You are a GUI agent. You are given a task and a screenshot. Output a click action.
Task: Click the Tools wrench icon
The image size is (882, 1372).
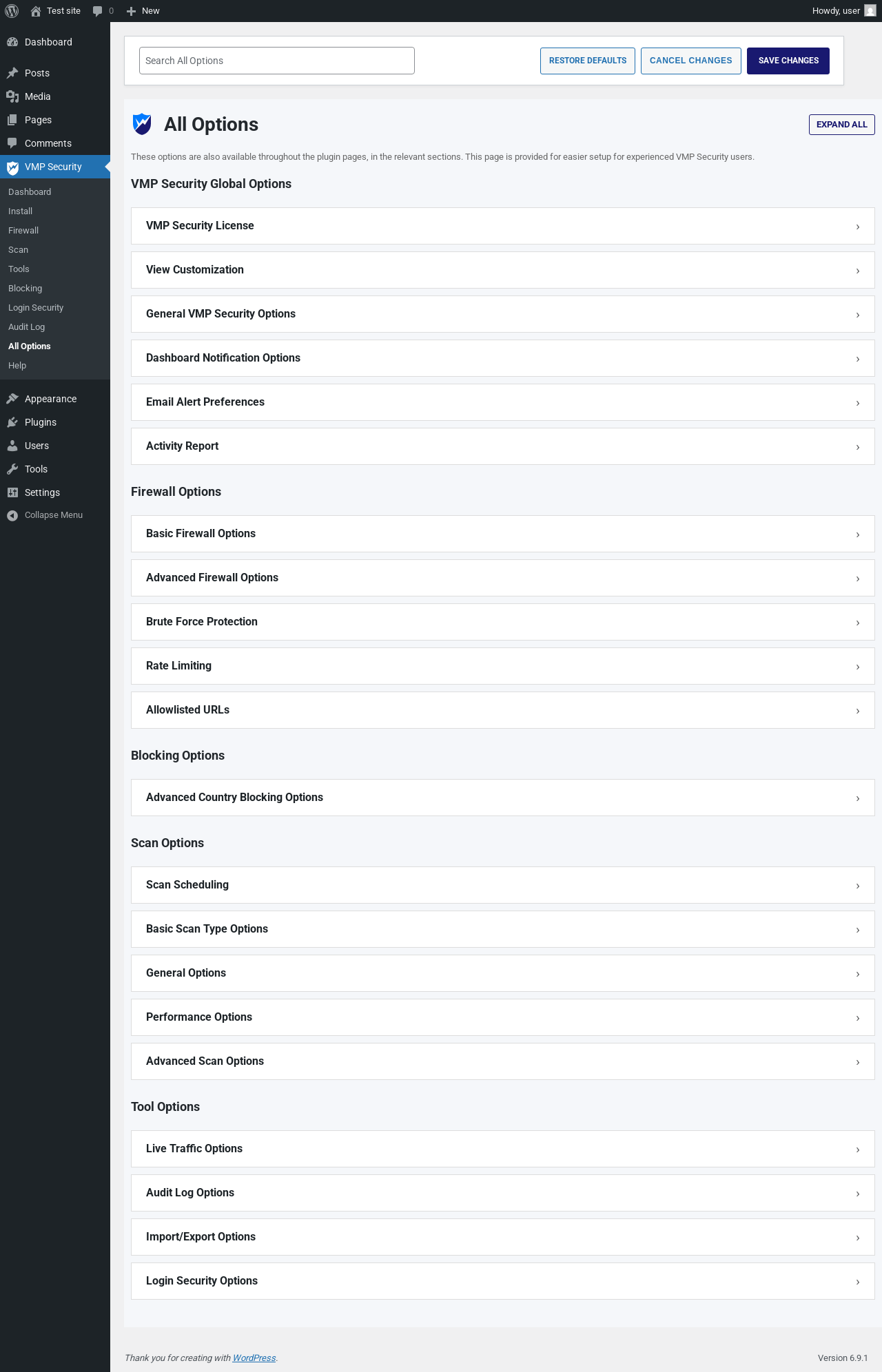pyautogui.click(x=12, y=469)
